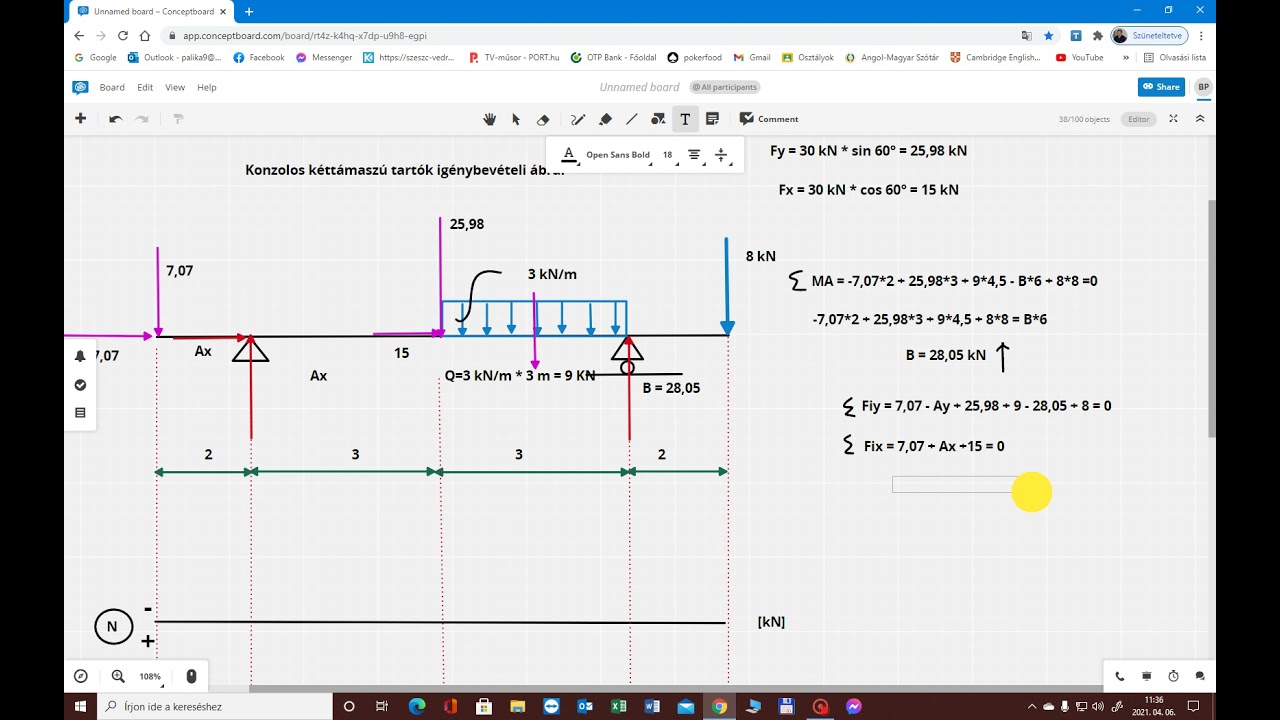Open the Open Sans Bold font dropdown
The width and height of the screenshot is (1280, 720).
[x=619, y=155]
